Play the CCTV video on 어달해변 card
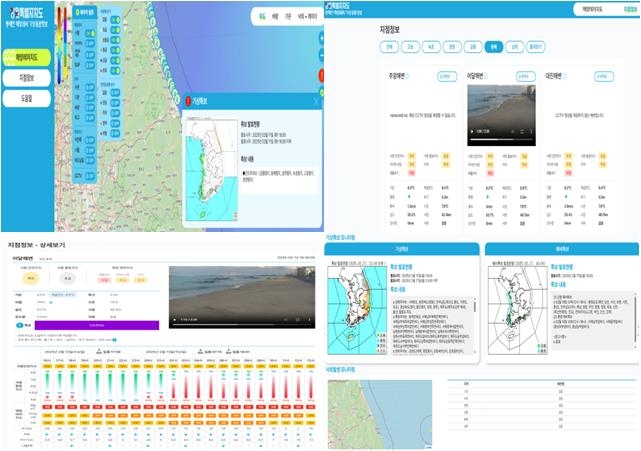The height and width of the screenshot is (451, 641). coord(473,131)
